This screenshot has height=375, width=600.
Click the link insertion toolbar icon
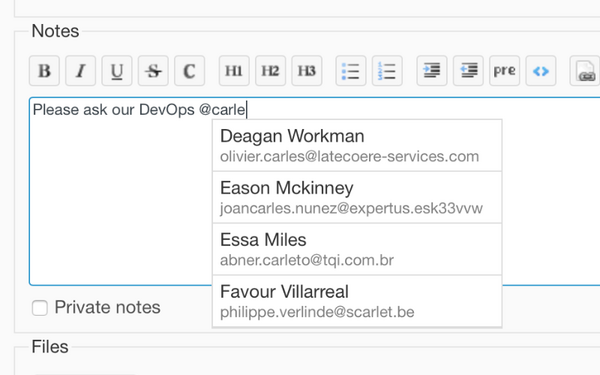coord(585,71)
